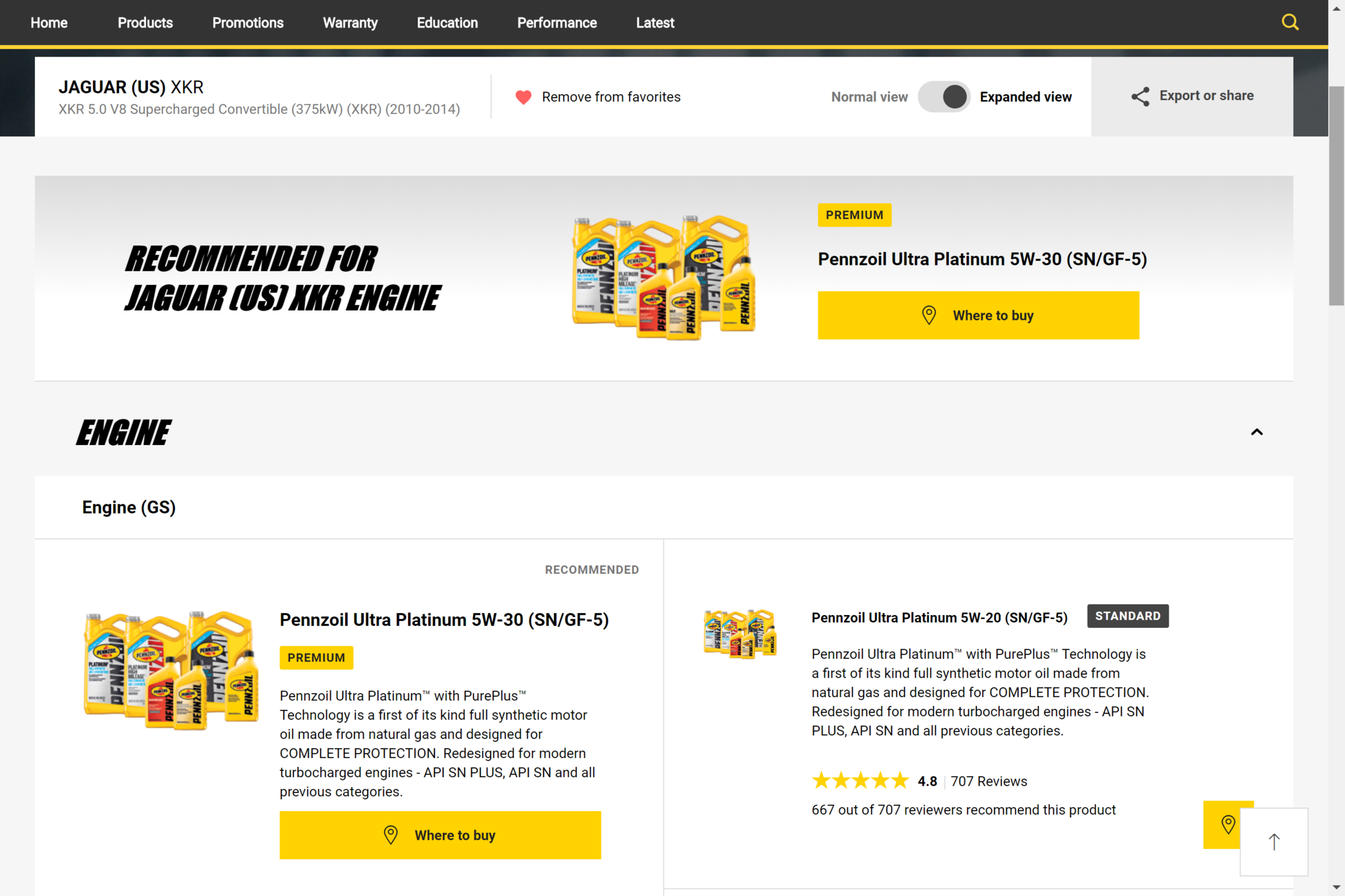Click the STANDARD badge next to 5W-20

coord(1127,616)
